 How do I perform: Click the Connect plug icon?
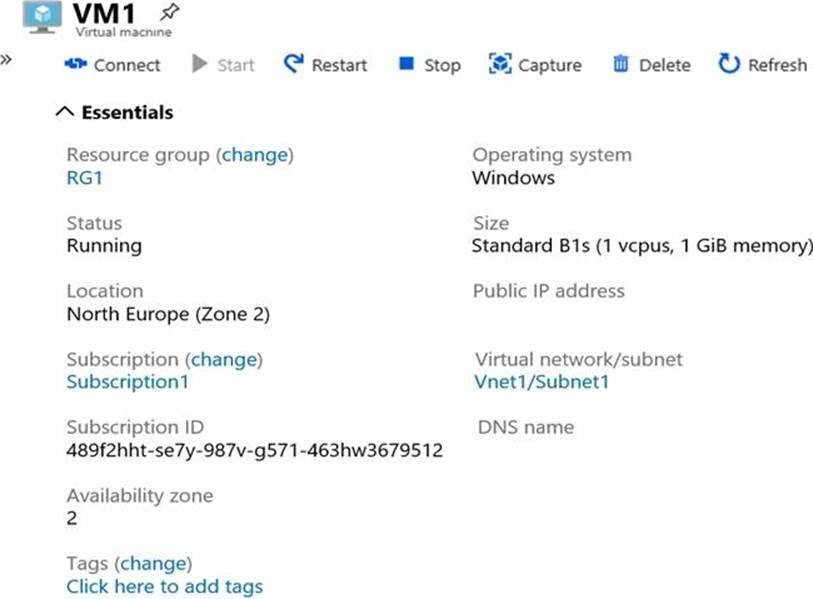(x=75, y=65)
